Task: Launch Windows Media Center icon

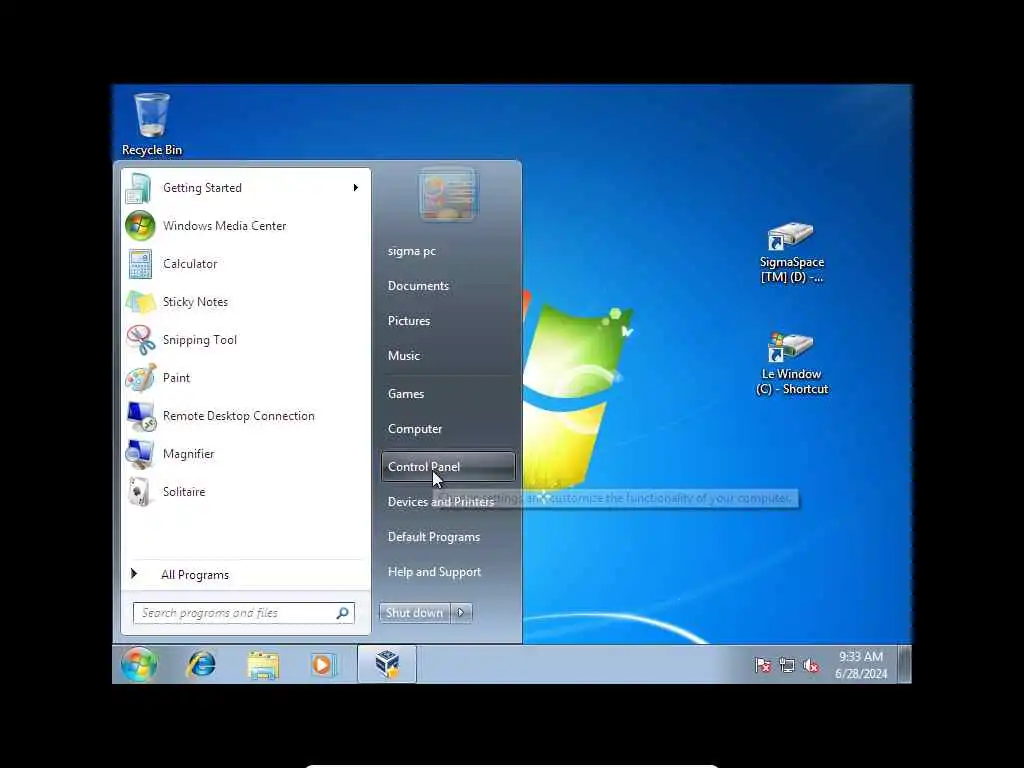Action: 140,226
